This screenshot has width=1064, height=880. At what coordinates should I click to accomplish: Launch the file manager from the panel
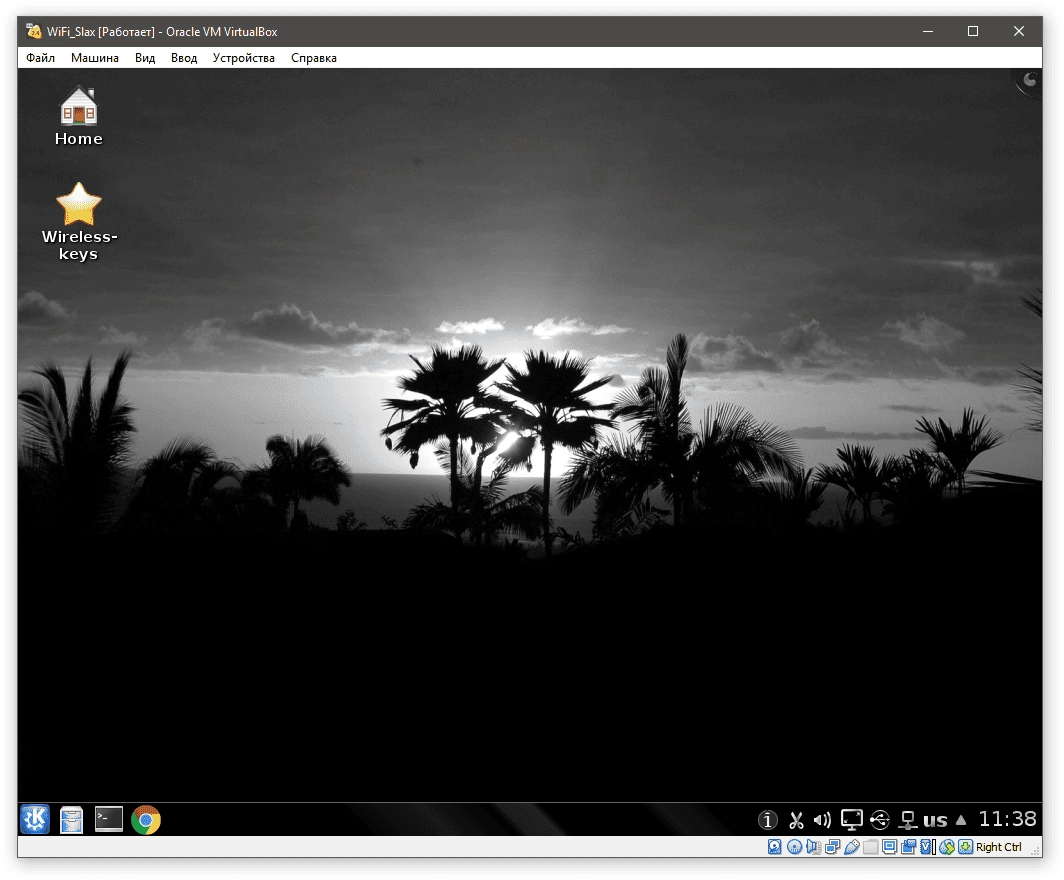[x=71, y=820]
